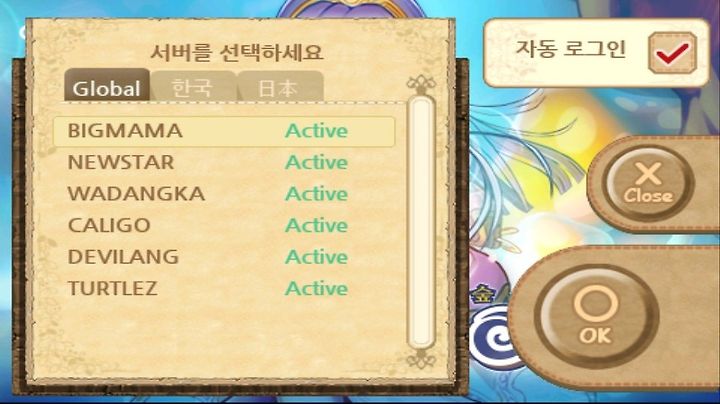Click the blue spiral swirl icon
Screen dimensions: 720x404
492,339
